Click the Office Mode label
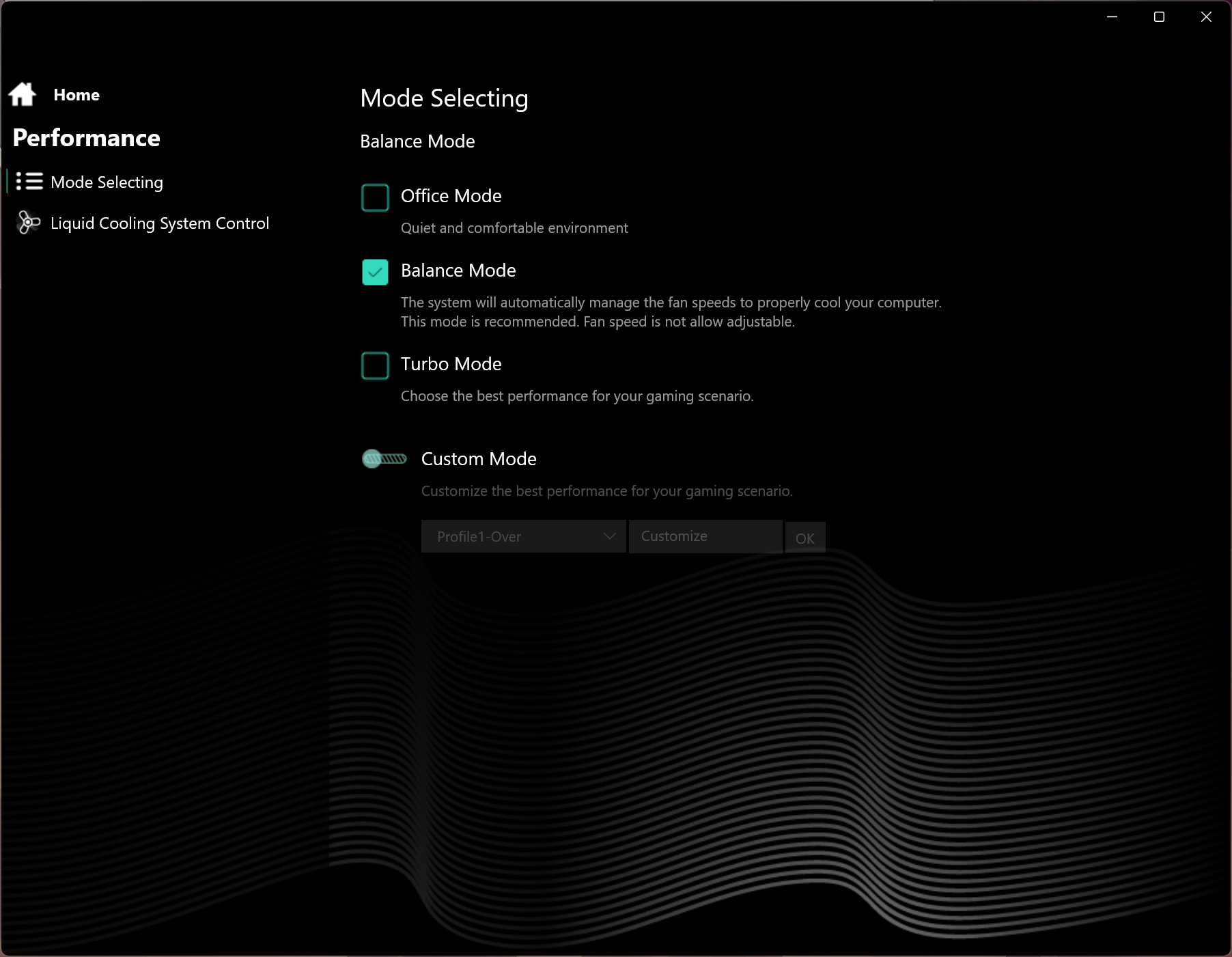The image size is (1232, 957). click(x=451, y=196)
